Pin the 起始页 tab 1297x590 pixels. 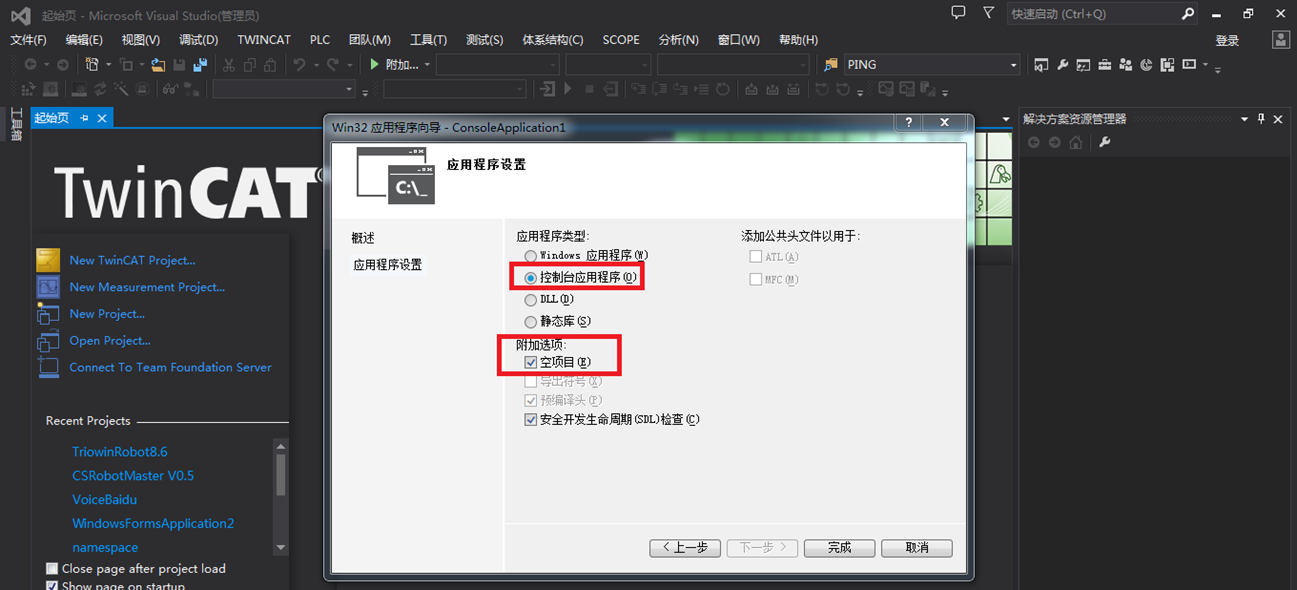pos(84,118)
